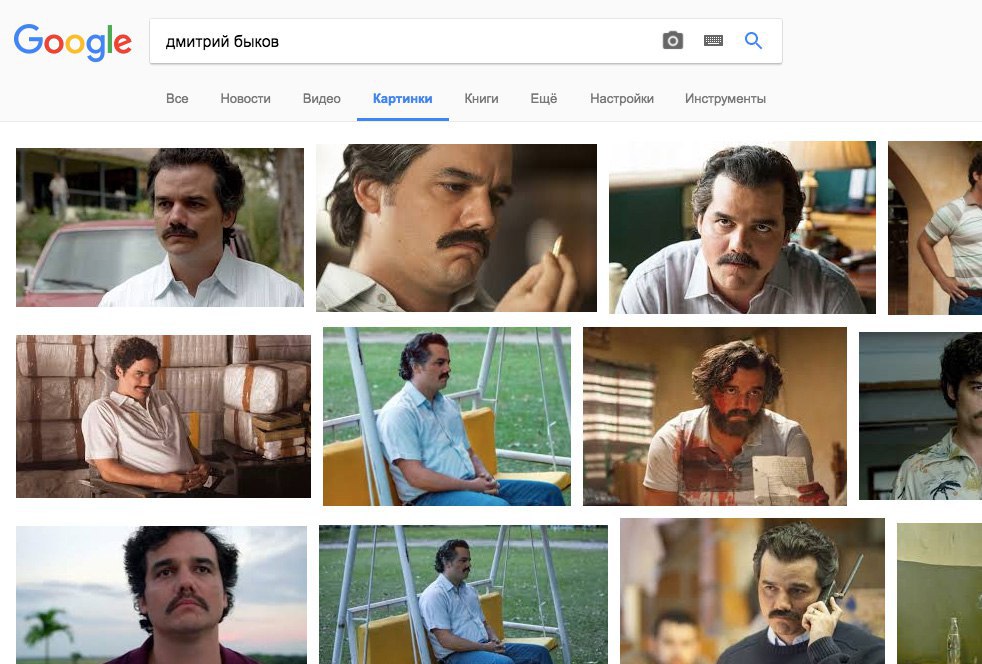Switch to the 'Все' tab
This screenshot has height=664, width=982.
pyautogui.click(x=177, y=98)
